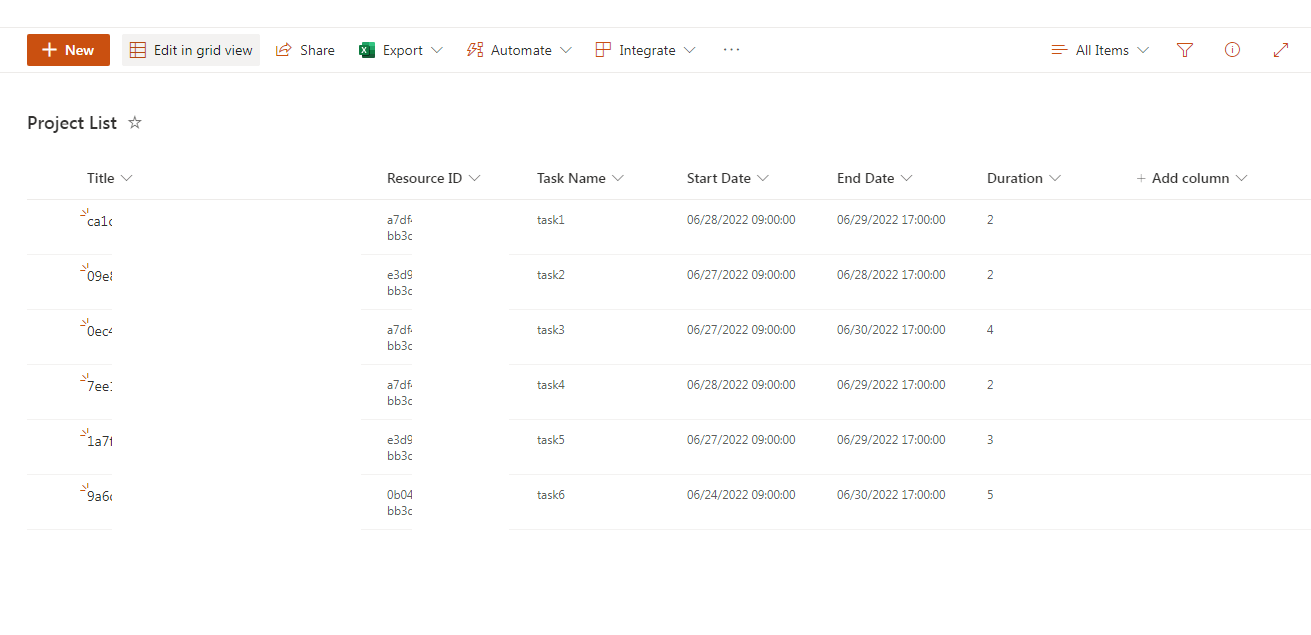This screenshot has width=1311, height=635.
Task: Click the plus icon beside Add column
Action: pos(1141,178)
